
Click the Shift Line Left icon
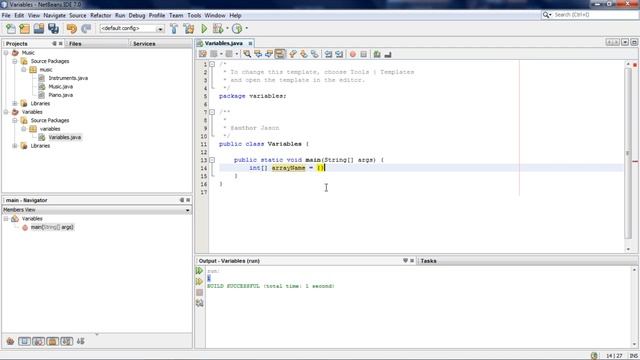coord(328,54)
